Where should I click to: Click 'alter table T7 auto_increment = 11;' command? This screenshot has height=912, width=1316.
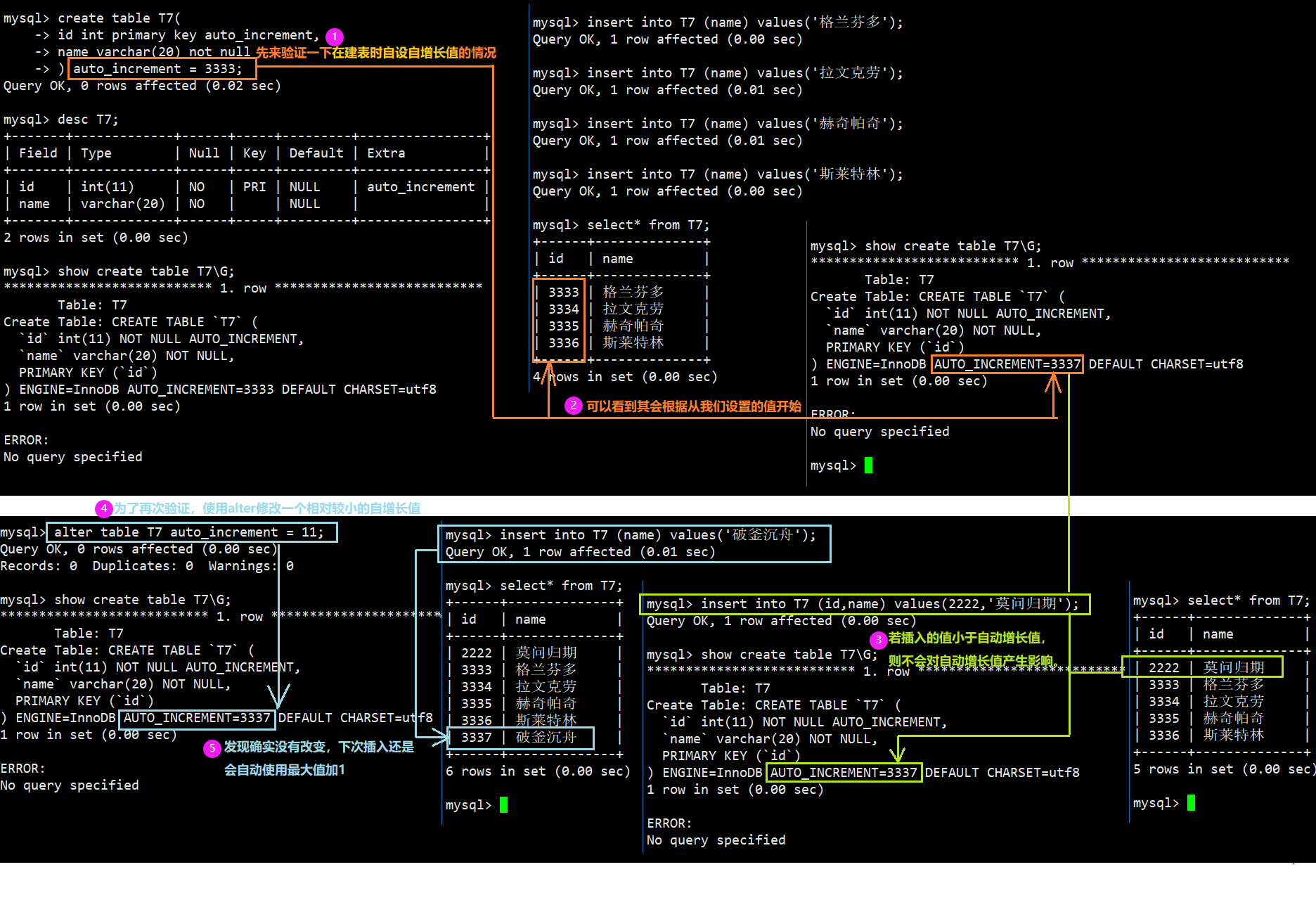pos(189,532)
